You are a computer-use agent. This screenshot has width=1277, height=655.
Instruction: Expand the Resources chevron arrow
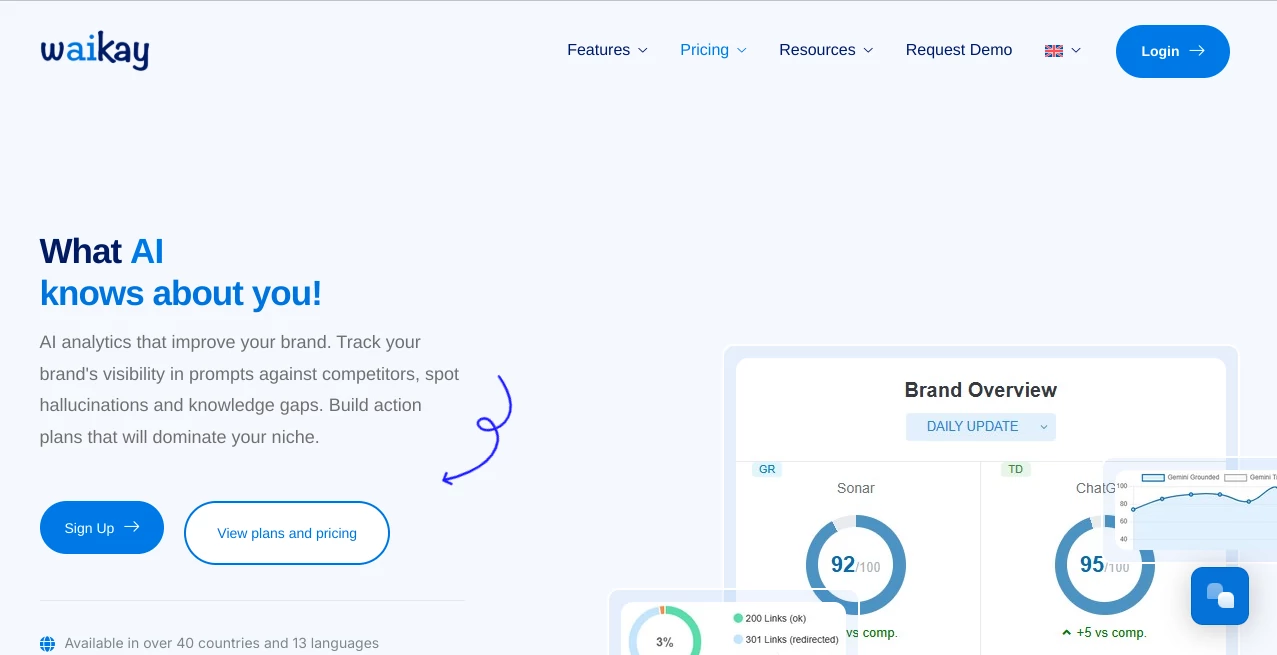[868, 50]
